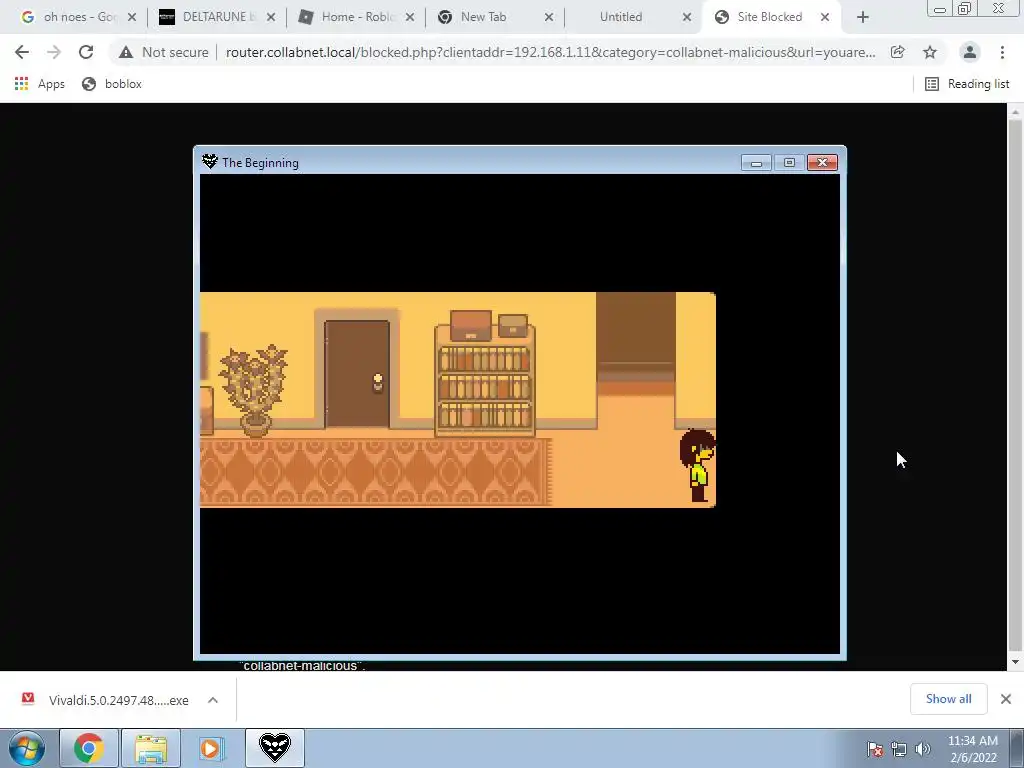The image size is (1024, 768).
Task: Open Windows Explorer from the taskbar
Action: tap(151, 748)
